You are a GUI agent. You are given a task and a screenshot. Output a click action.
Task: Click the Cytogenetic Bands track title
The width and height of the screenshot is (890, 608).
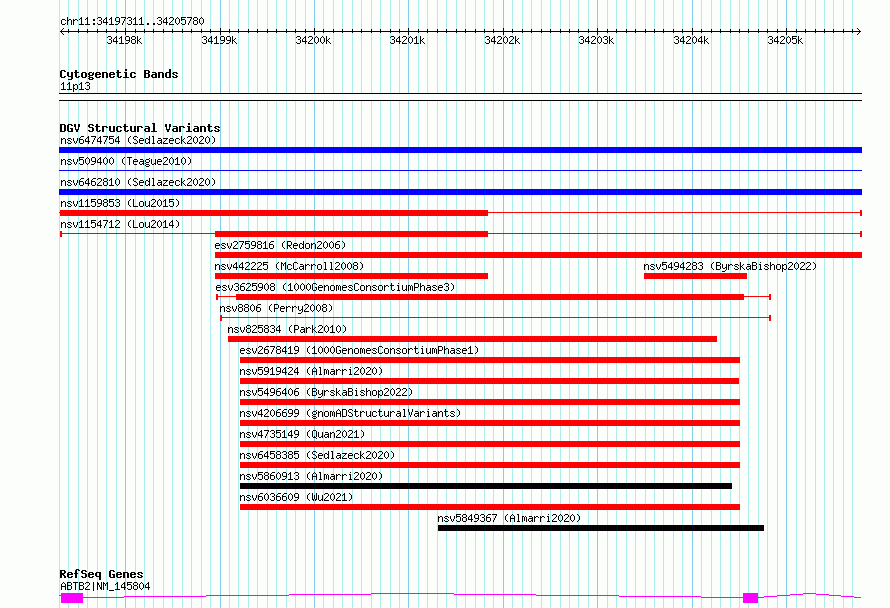pos(119,74)
